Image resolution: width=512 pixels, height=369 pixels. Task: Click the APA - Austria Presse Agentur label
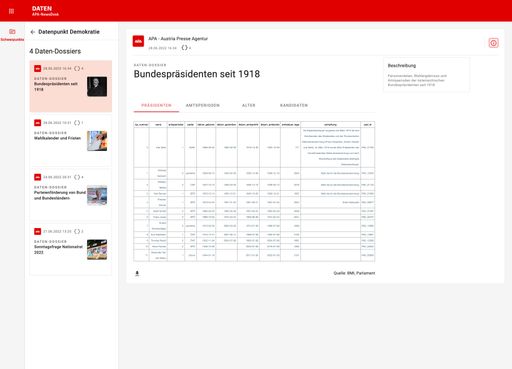(x=178, y=39)
